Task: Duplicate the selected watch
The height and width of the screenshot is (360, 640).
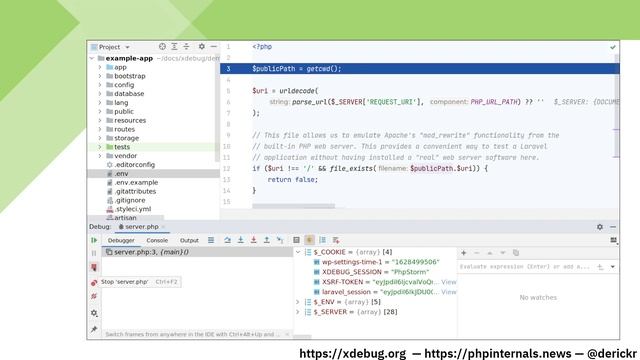Action: point(516,253)
